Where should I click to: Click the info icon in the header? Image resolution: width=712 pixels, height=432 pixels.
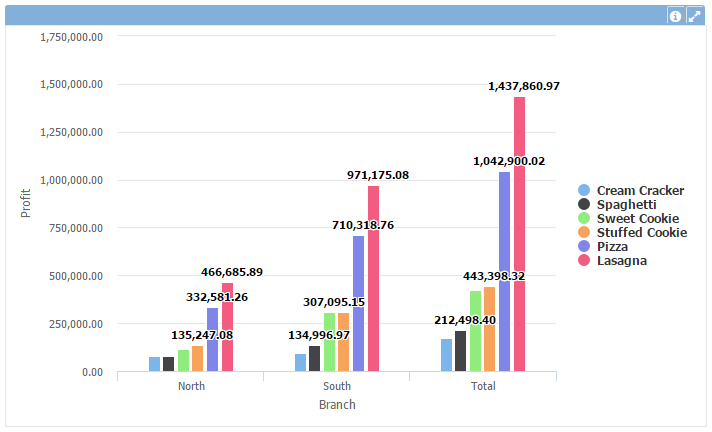point(675,16)
